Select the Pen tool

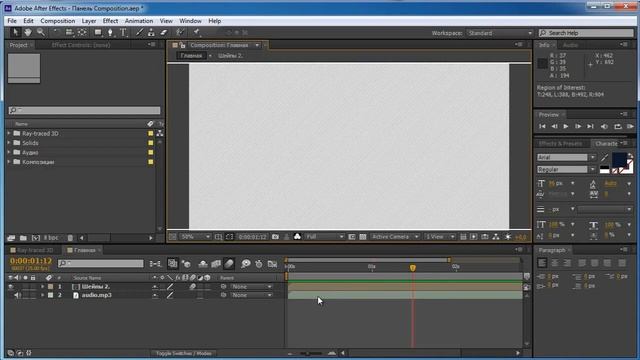[x=110, y=33]
